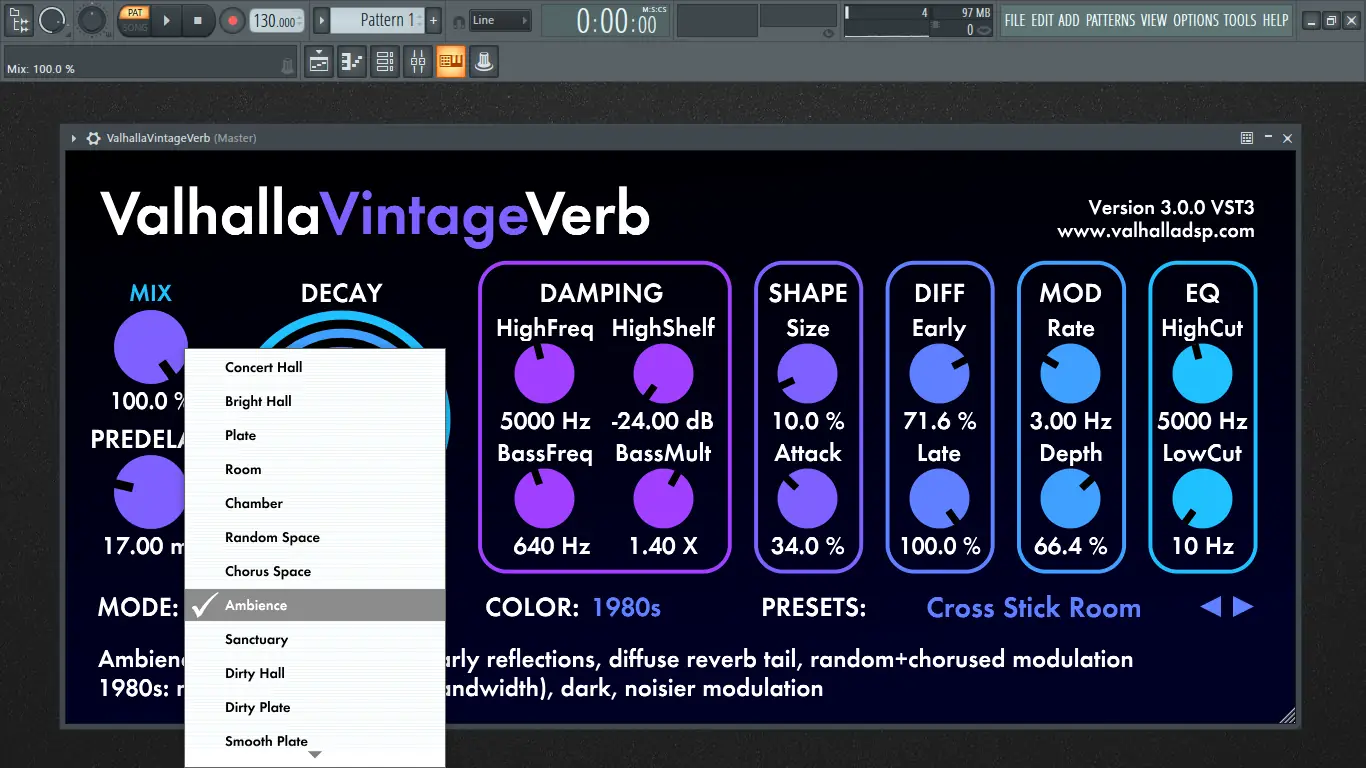Minimize the ValhallaVintageVerb plugin window
Image resolution: width=1366 pixels, height=768 pixels.
click(1268, 138)
